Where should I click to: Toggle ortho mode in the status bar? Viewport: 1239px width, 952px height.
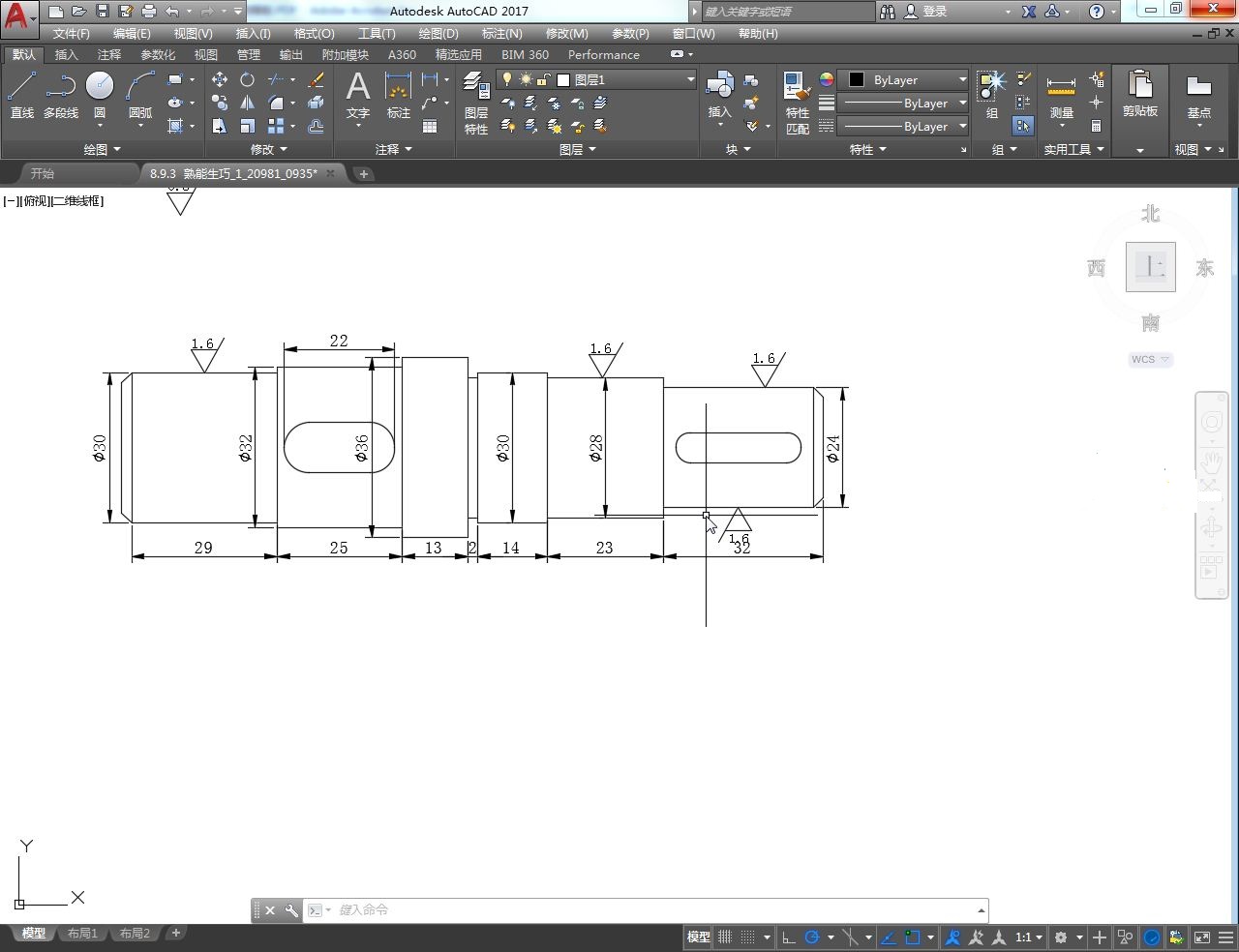(x=788, y=937)
